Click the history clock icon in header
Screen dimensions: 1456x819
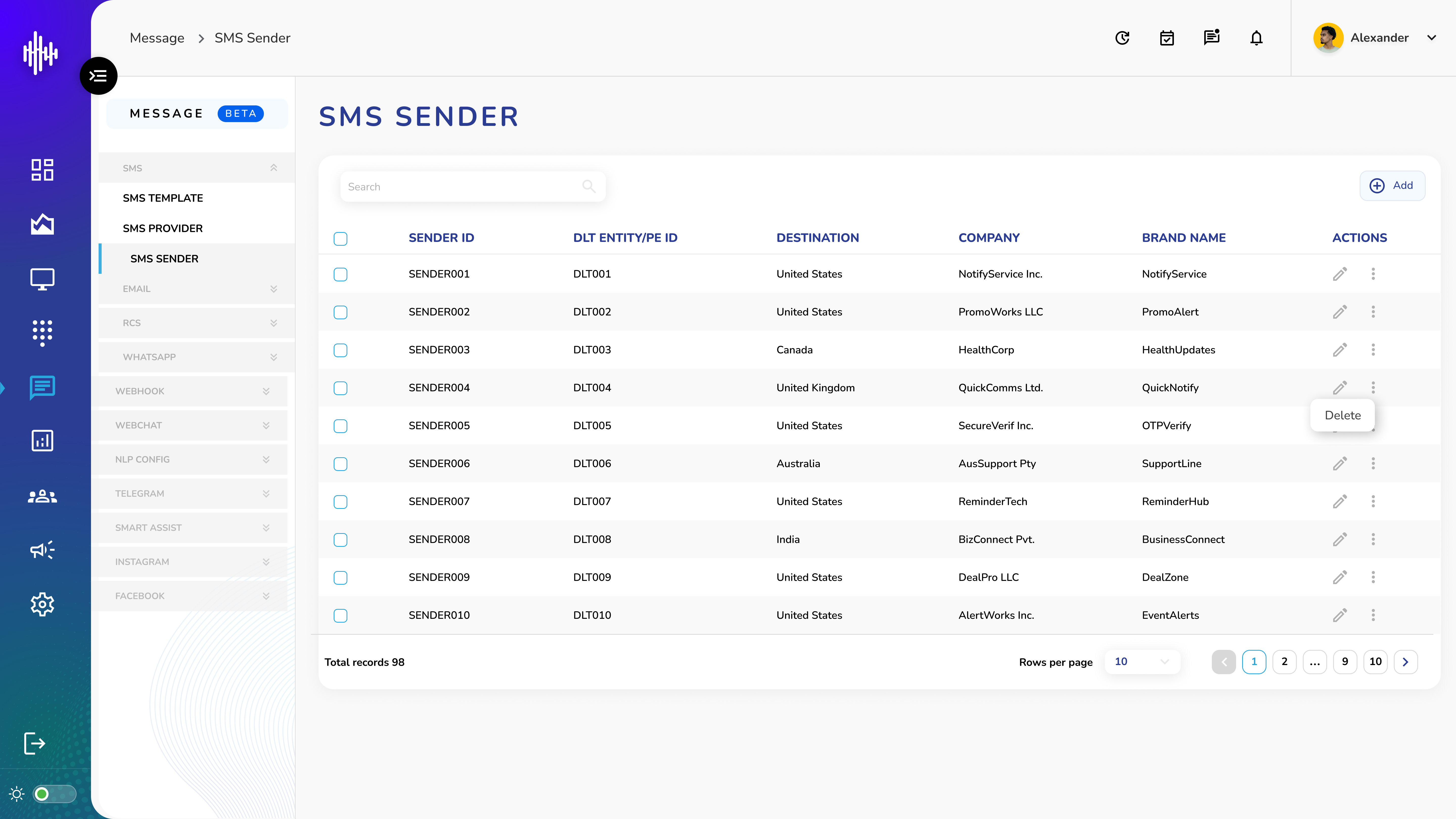[x=1122, y=38]
